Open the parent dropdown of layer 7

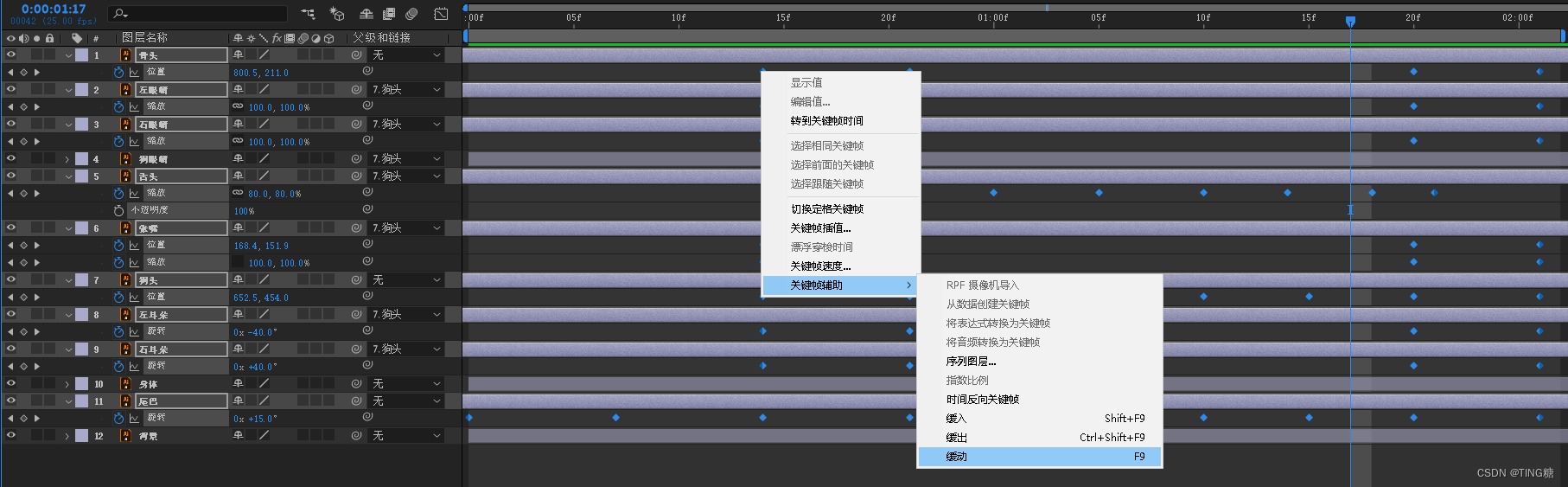[406, 280]
